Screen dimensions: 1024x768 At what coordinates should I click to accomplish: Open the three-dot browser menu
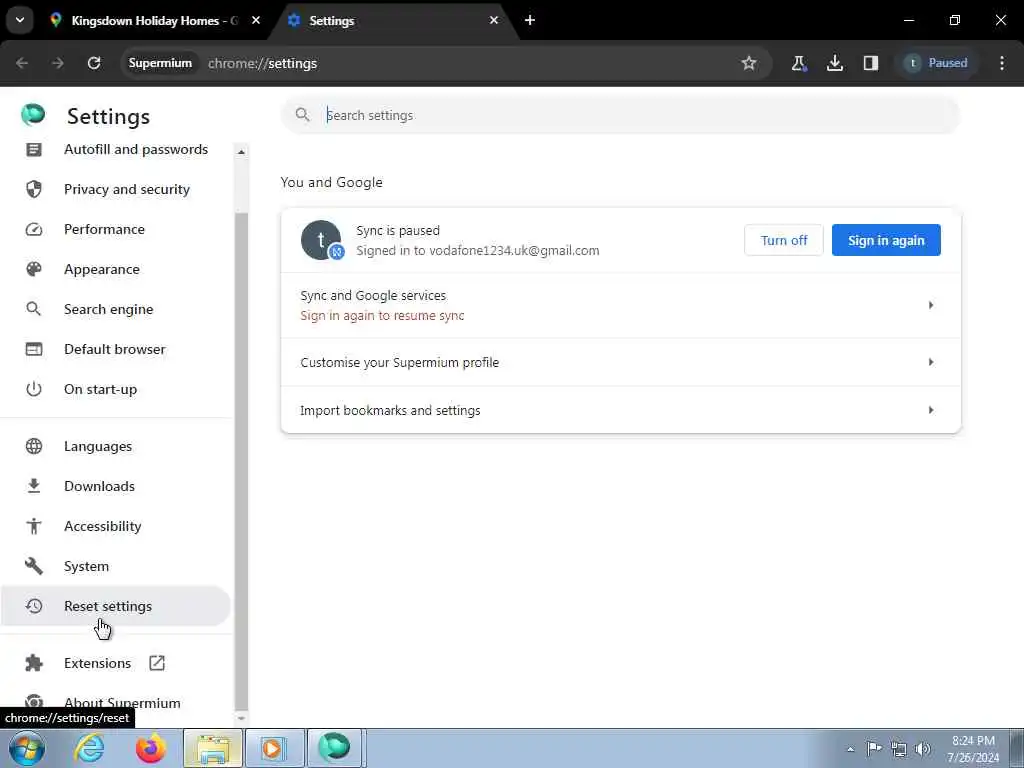(x=1002, y=63)
